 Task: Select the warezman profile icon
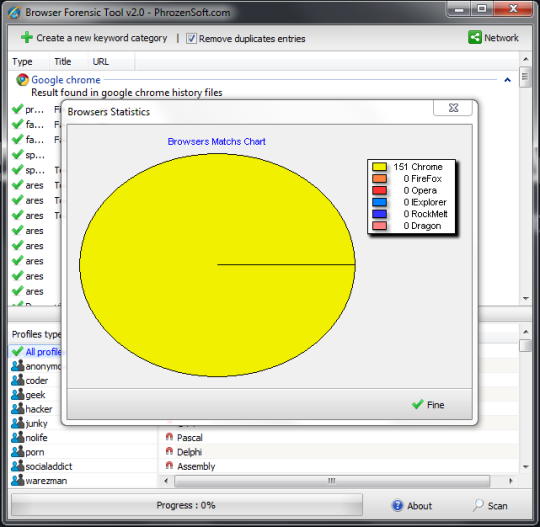tap(18, 480)
